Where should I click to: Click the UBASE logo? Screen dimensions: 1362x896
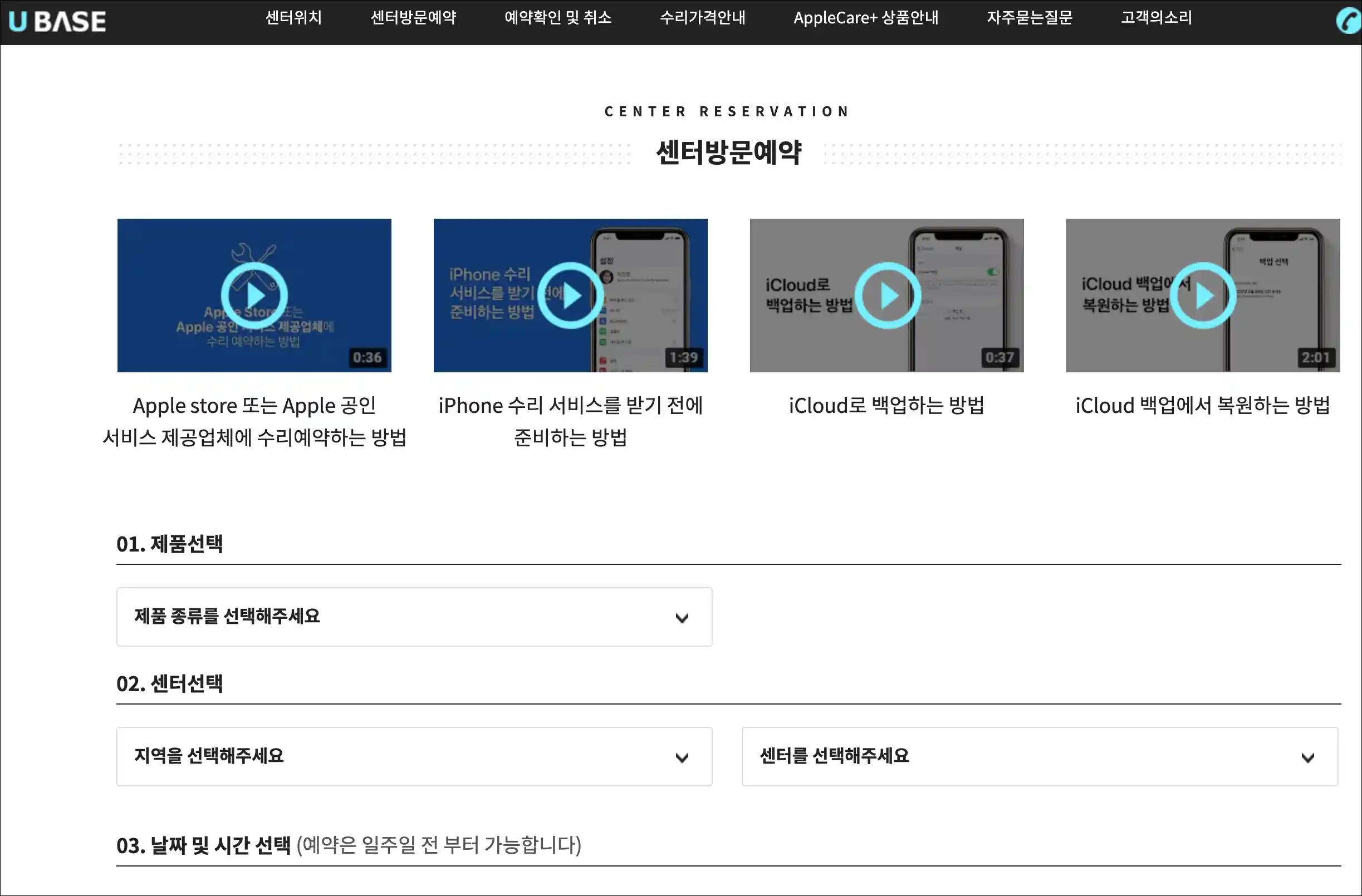(57, 21)
